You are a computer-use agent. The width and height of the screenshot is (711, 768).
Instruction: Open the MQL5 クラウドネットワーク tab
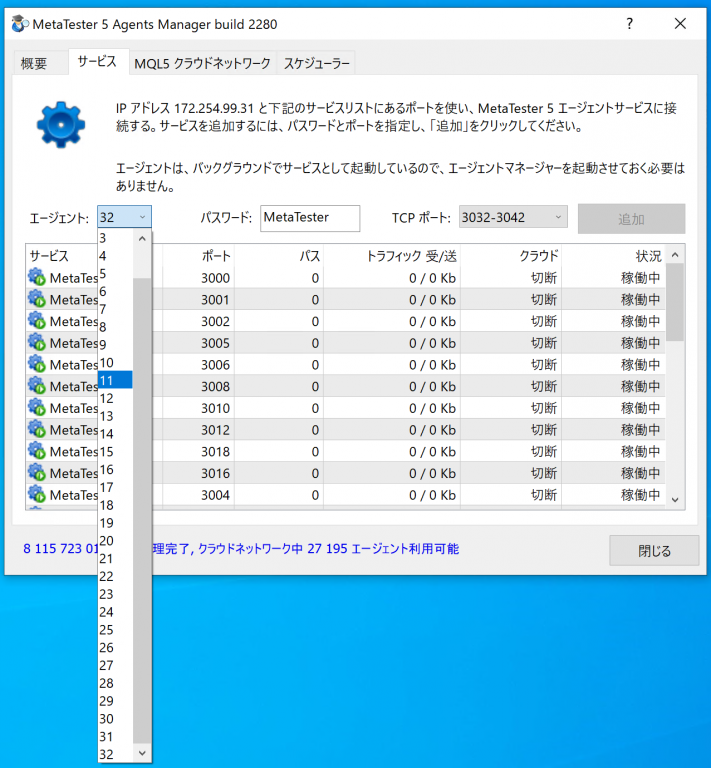pyautogui.click(x=202, y=63)
